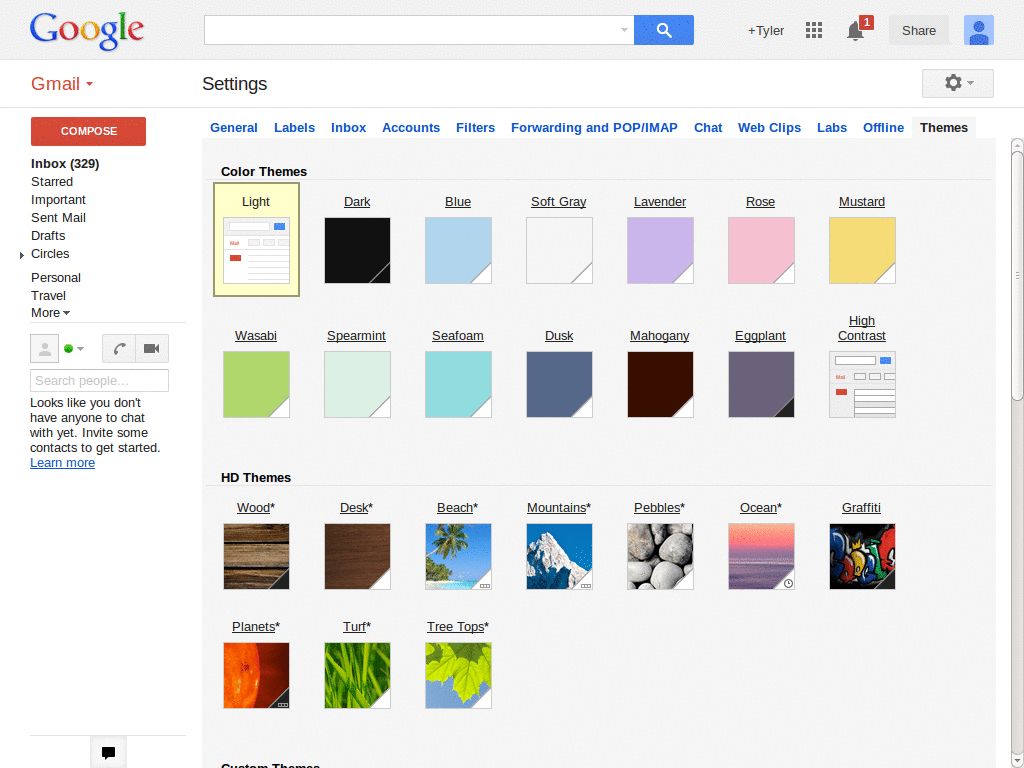Click the Google logo
1024x768 pixels.
(86, 31)
